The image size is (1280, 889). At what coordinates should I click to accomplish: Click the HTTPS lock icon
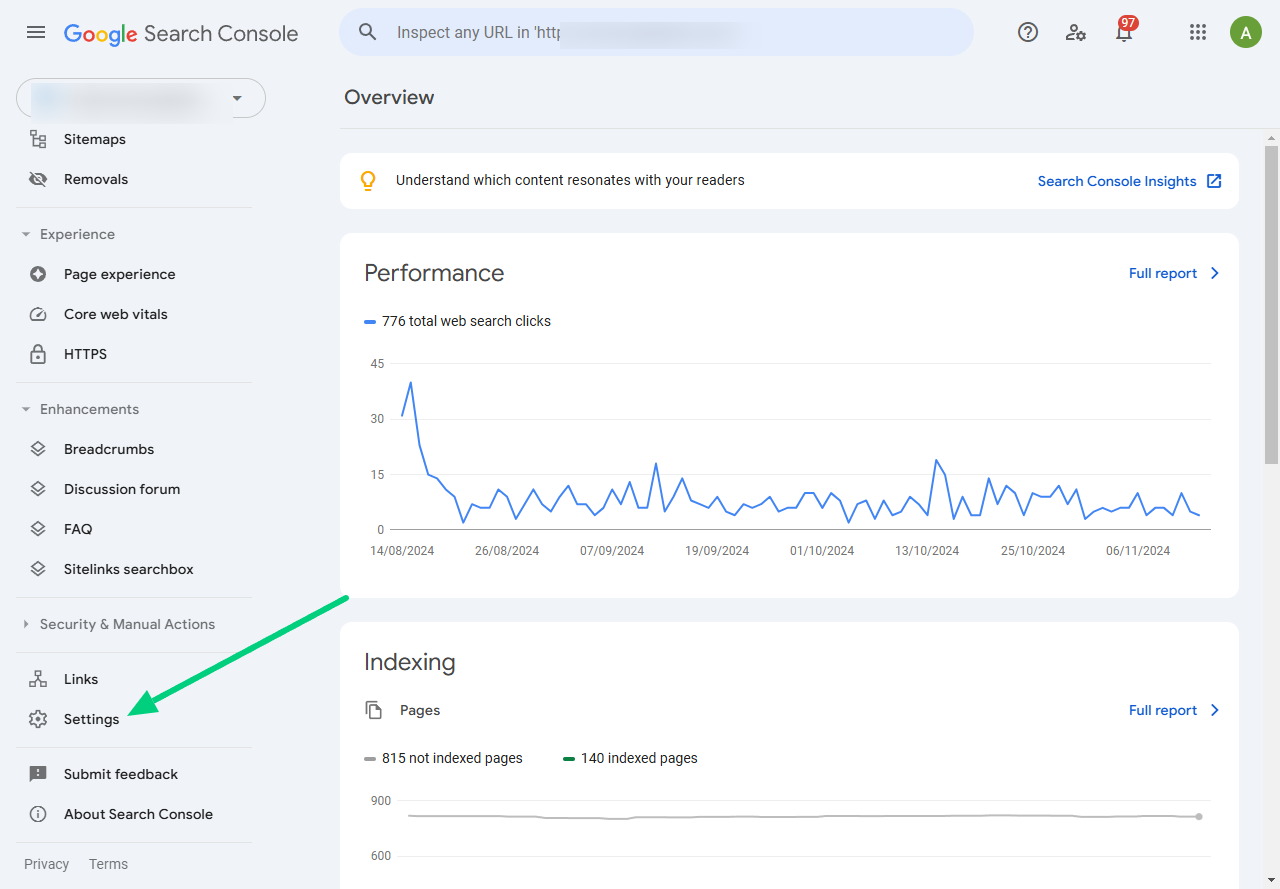pos(38,354)
